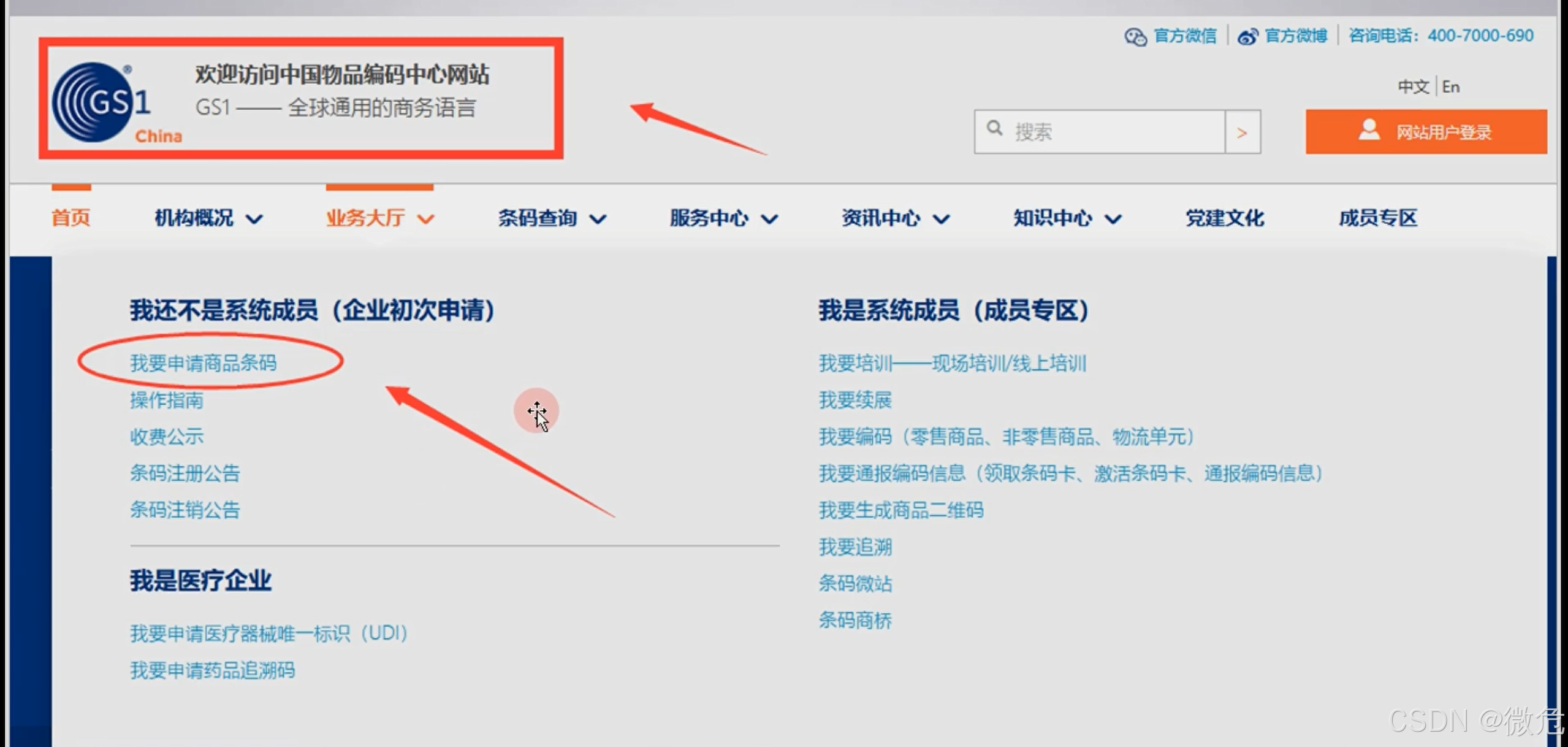Expand the 机构概况 dropdown chevron
1568x747 pixels.
(254, 219)
